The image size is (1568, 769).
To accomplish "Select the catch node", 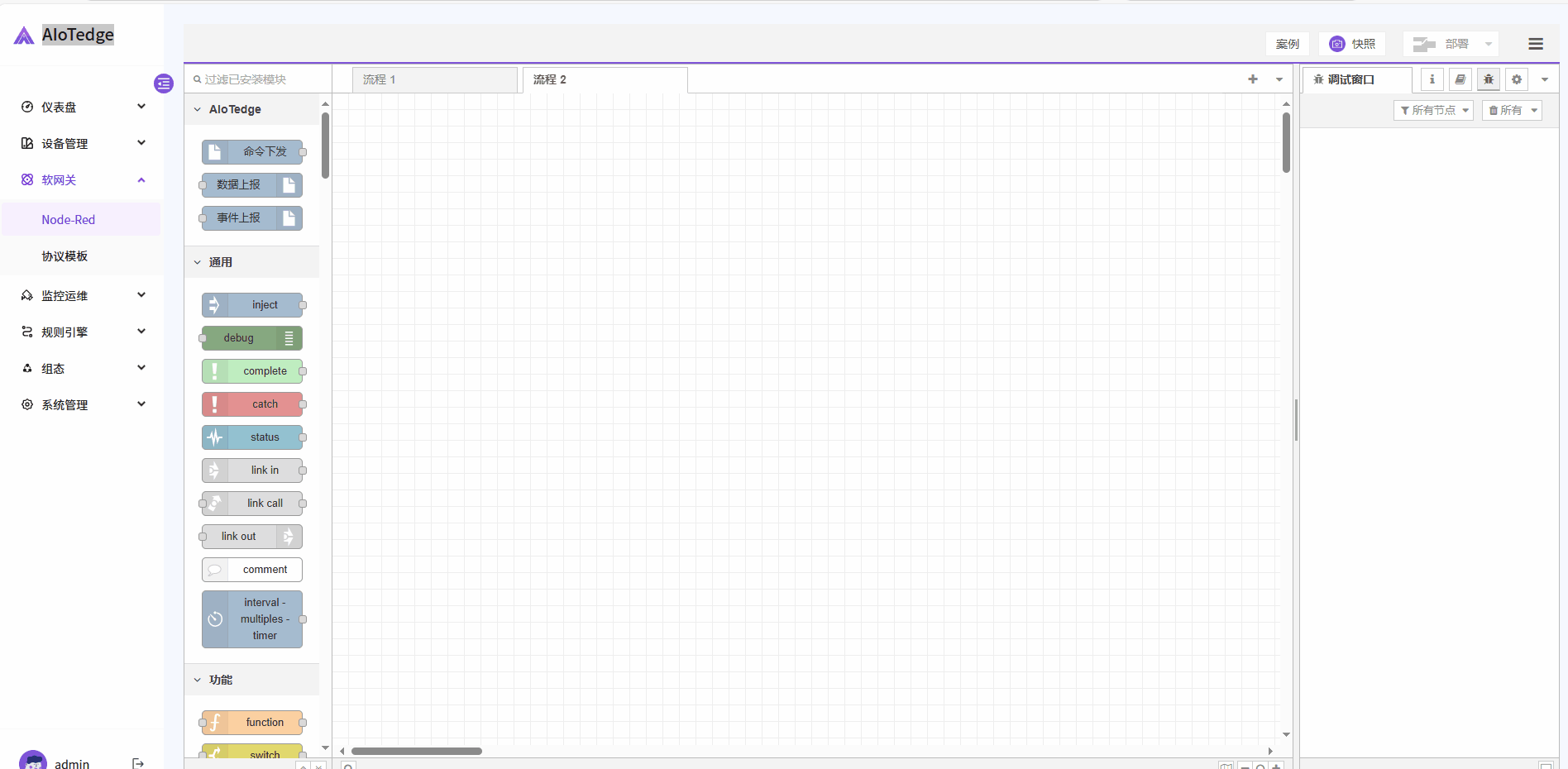I will click(252, 404).
